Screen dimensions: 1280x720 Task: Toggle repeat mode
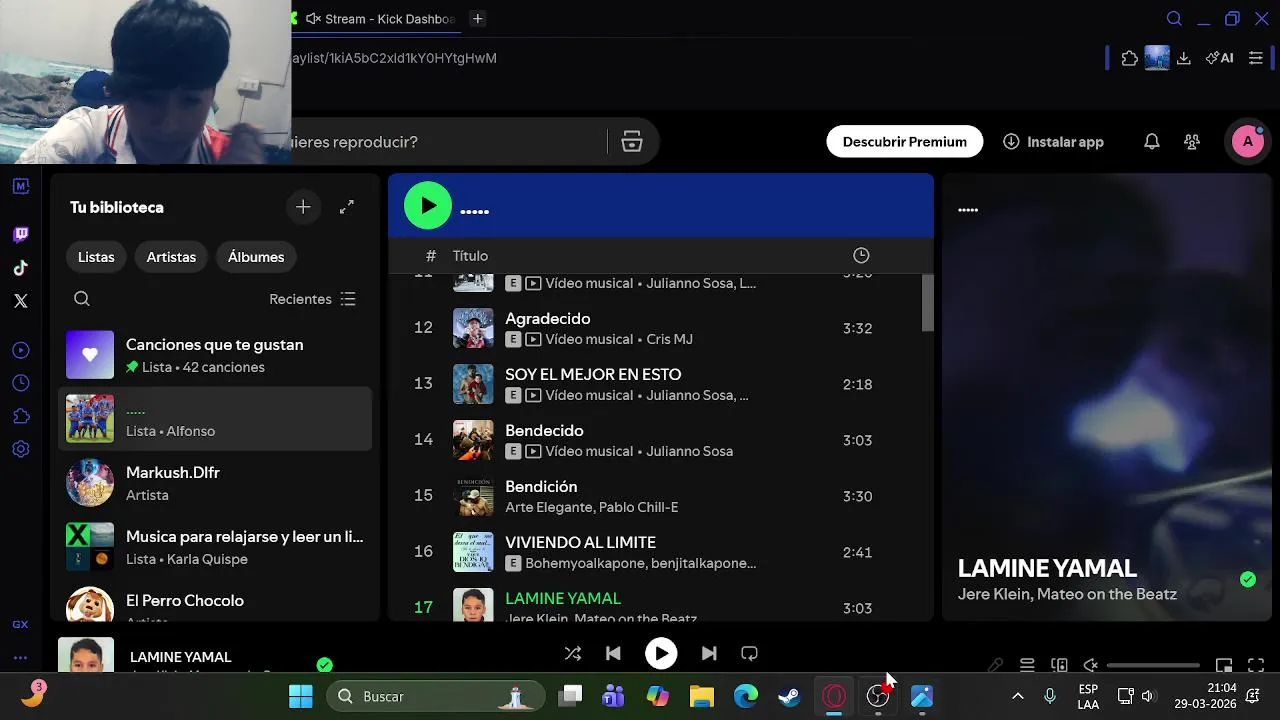coord(749,654)
